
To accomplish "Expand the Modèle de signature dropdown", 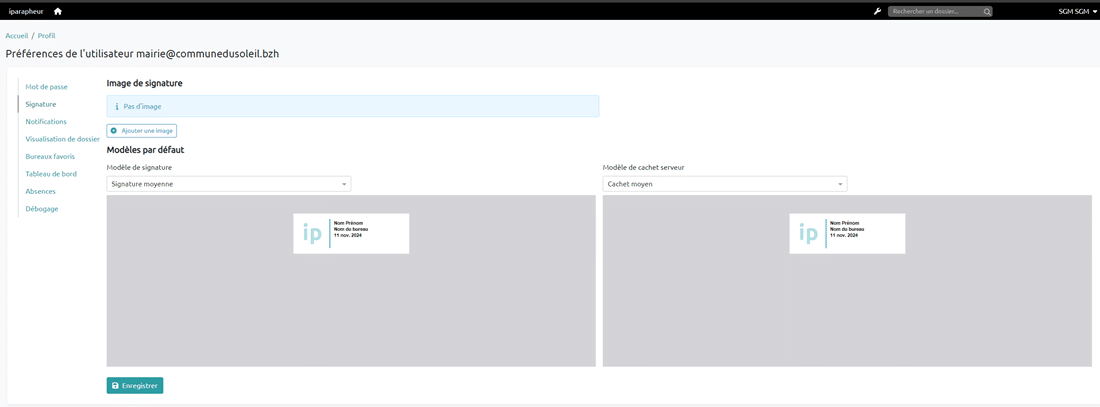I will (228, 184).
